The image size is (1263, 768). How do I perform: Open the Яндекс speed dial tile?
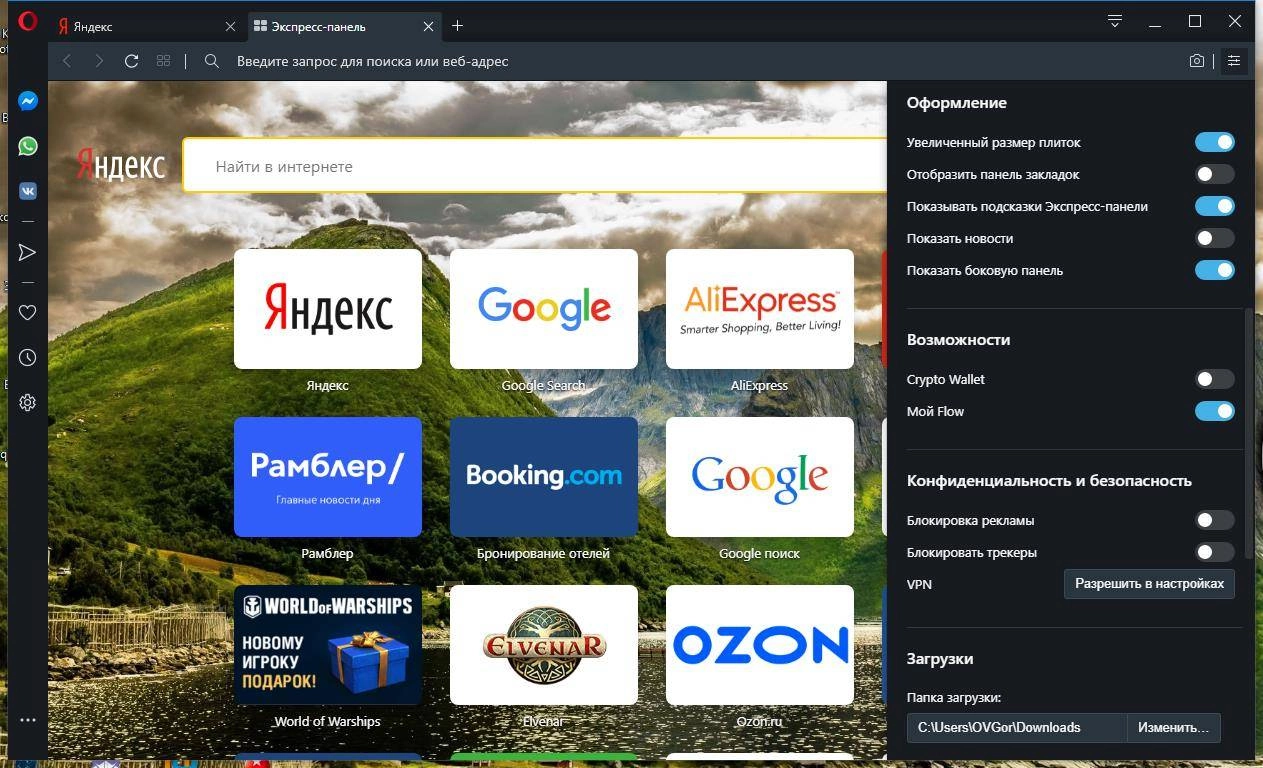tap(328, 309)
